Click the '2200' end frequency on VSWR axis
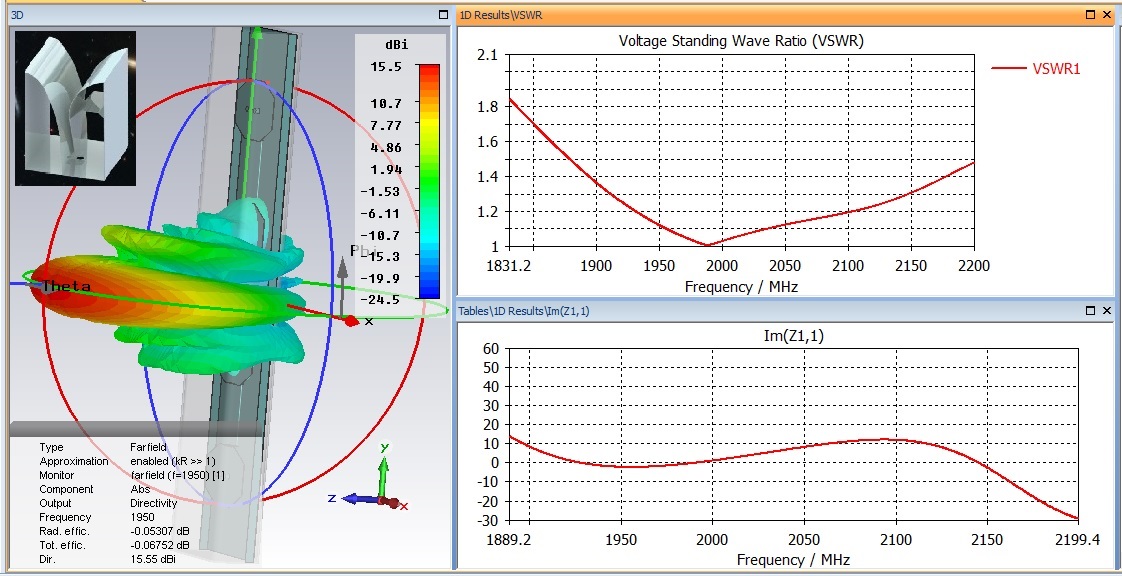 click(x=973, y=267)
